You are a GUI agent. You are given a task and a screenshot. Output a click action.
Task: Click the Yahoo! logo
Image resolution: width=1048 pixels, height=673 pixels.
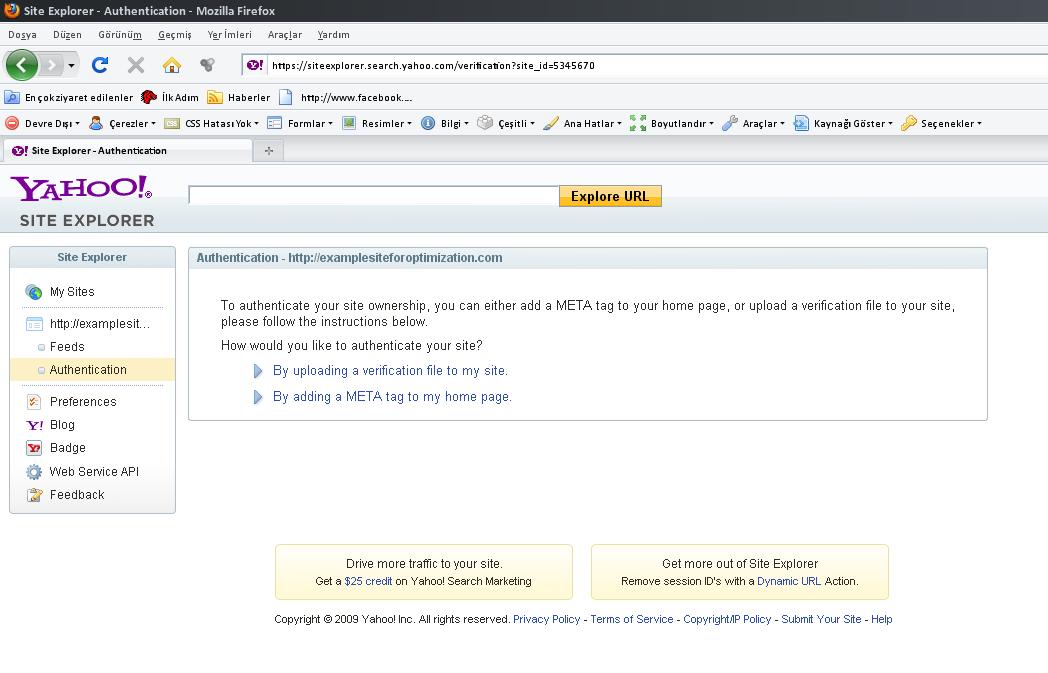click(81, 188)
